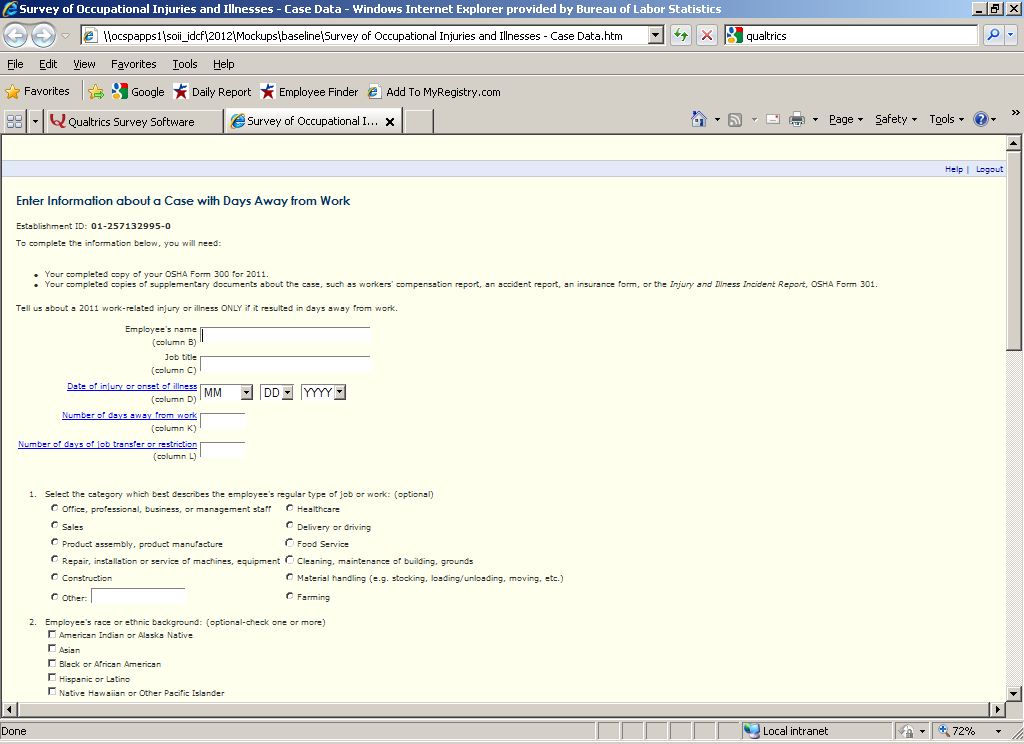Open the Google favorite link
1024x744 pixels.
138,92
